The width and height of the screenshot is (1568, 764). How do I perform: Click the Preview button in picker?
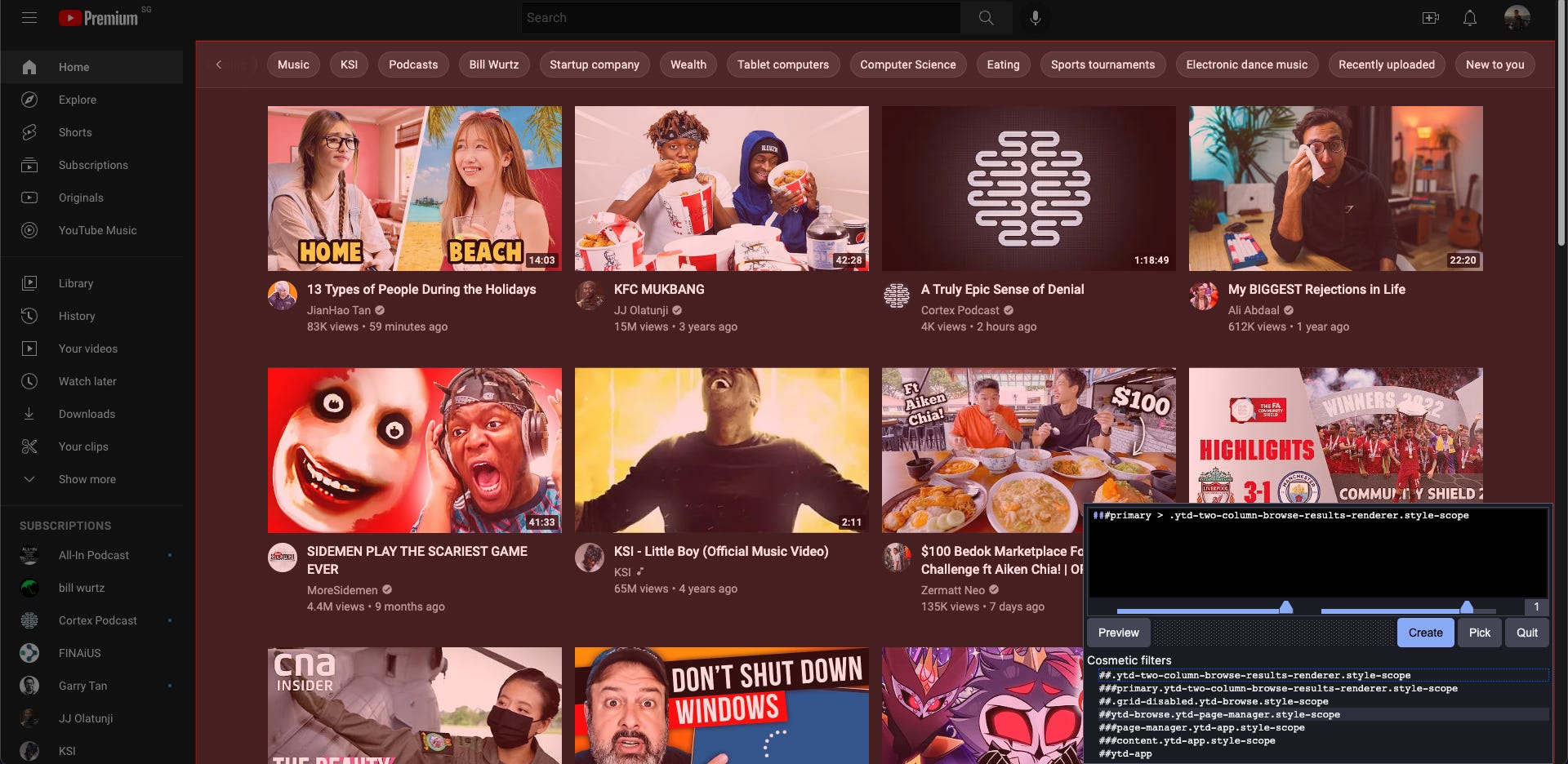point(1119,633)
